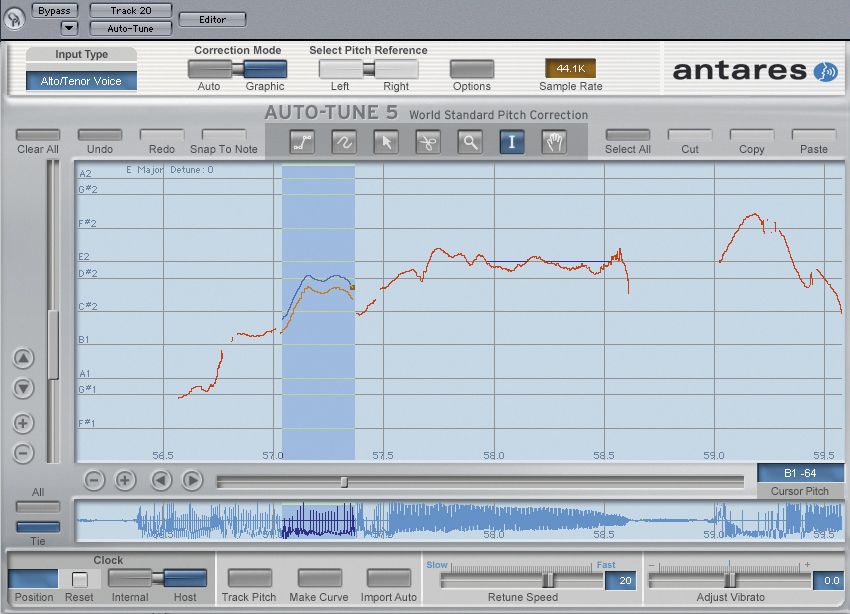Screen dimensions: 850x614
Task: Click horizontal zoom in plus button
Action: pos(125,480)
